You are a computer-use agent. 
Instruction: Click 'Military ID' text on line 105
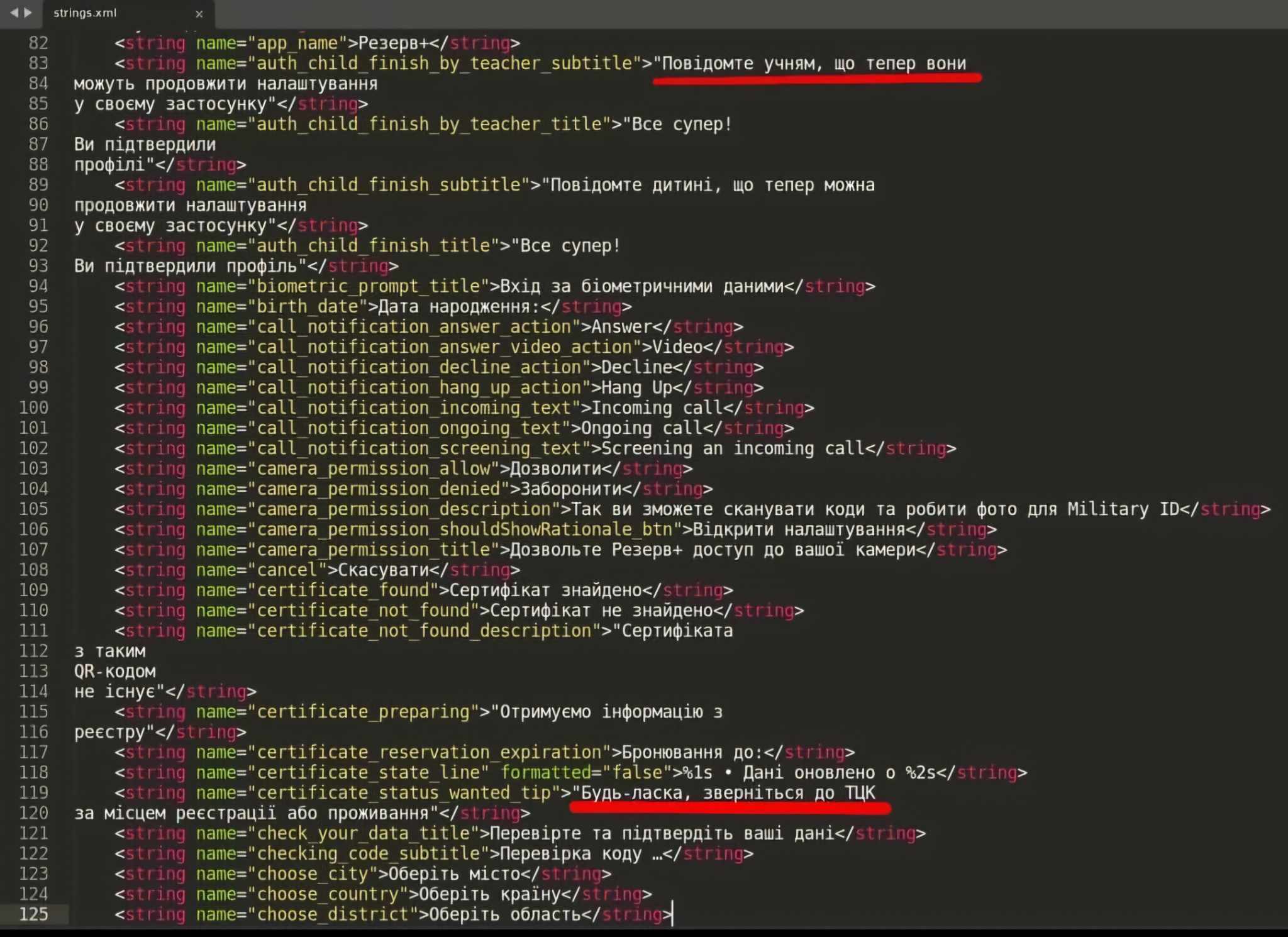pyautogui.click(x=1123, y=509)
